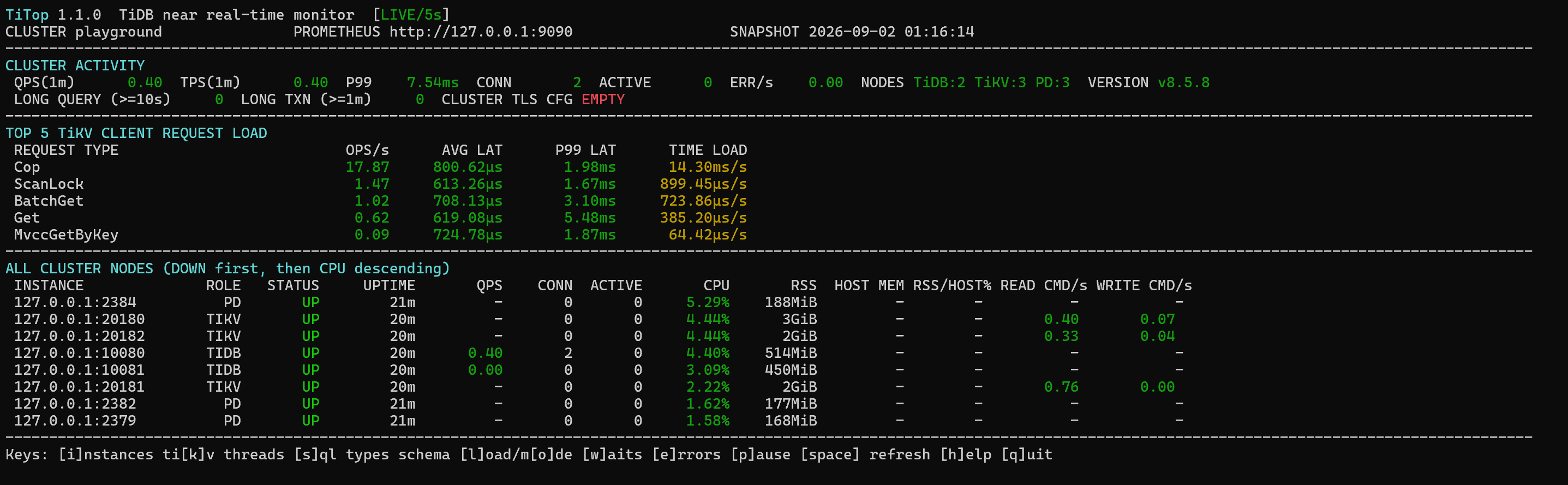Viewport: 1568px width, 485px height.
Task: Click the TIME LOAD column header
Action: [708, 151]
